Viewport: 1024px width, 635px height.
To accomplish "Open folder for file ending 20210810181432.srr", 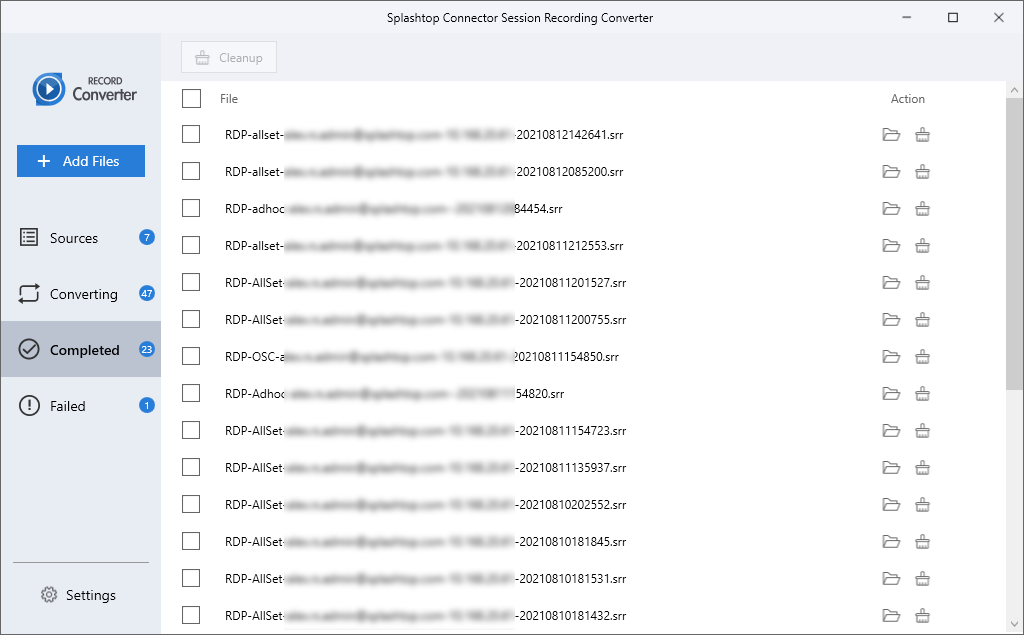I will 891,615.
